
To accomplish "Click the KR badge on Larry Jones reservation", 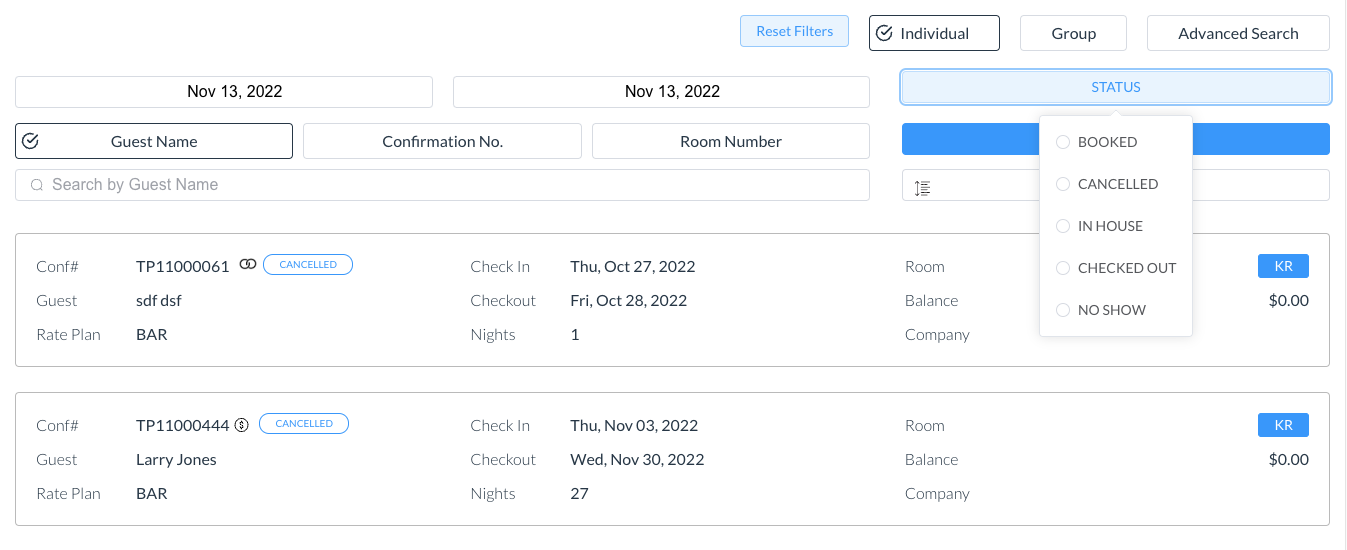I will tap(1283, 425).
